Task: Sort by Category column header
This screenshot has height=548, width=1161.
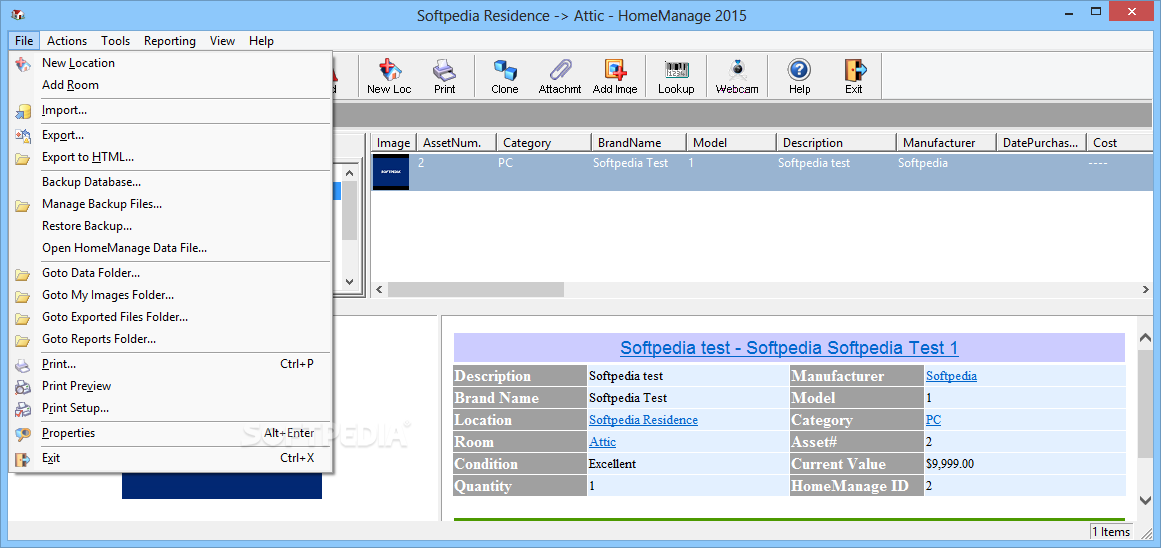Action: [x=543, y=143]
